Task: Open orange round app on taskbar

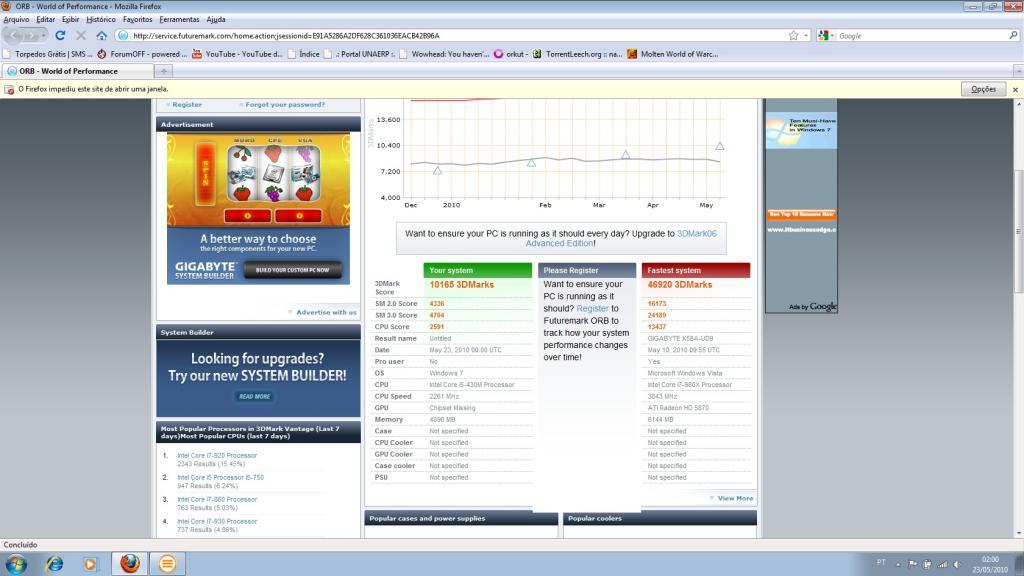Action: [167, 564]
